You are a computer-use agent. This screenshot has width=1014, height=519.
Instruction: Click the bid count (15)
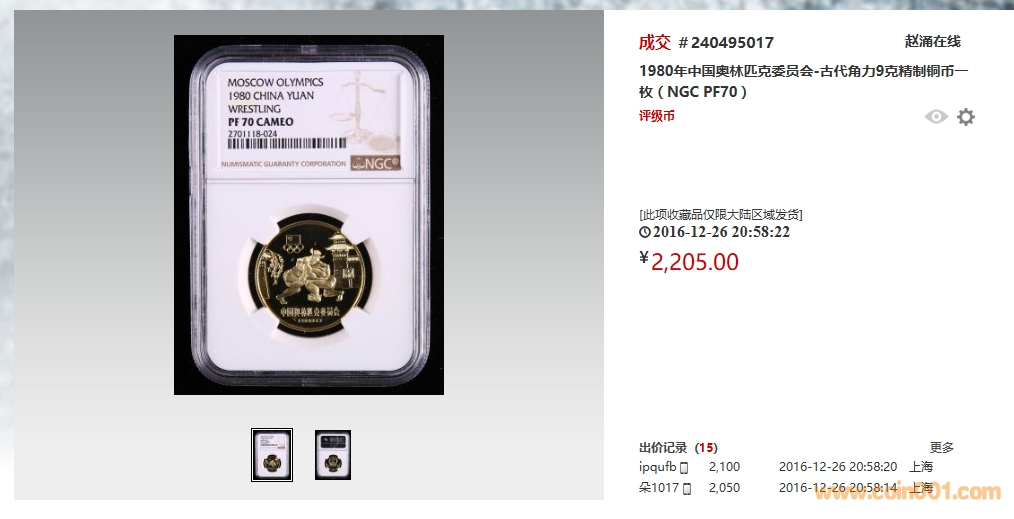click(x=706, y=447)
